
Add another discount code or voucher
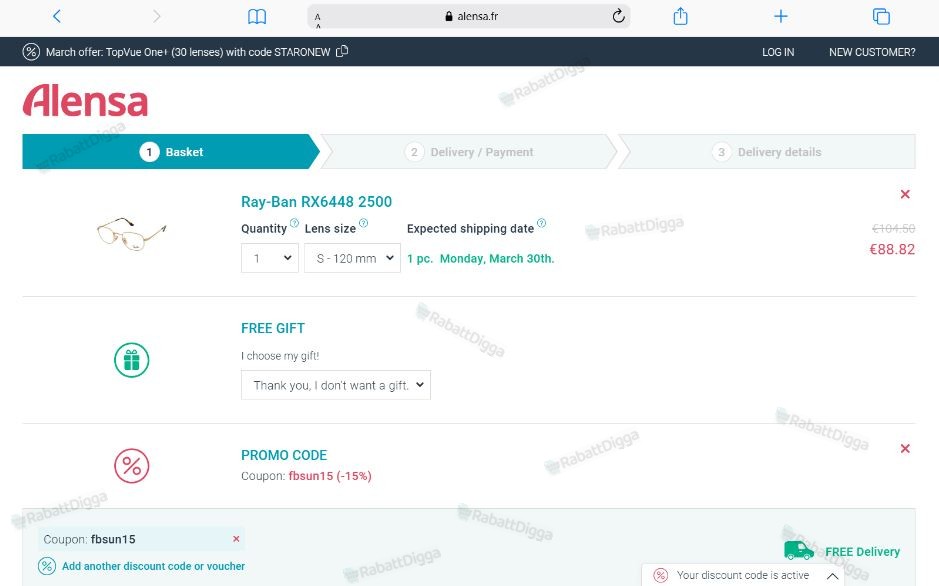[x=153, y=566]
